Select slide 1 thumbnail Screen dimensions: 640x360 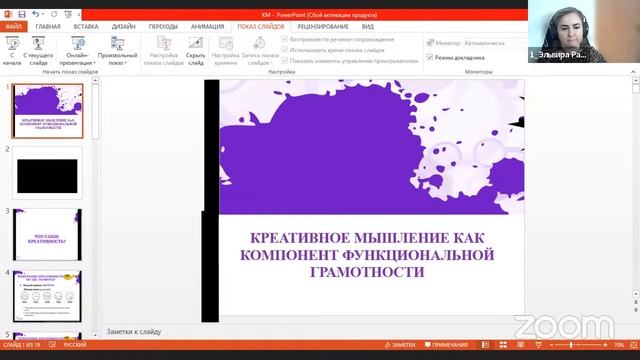point(47,111)
